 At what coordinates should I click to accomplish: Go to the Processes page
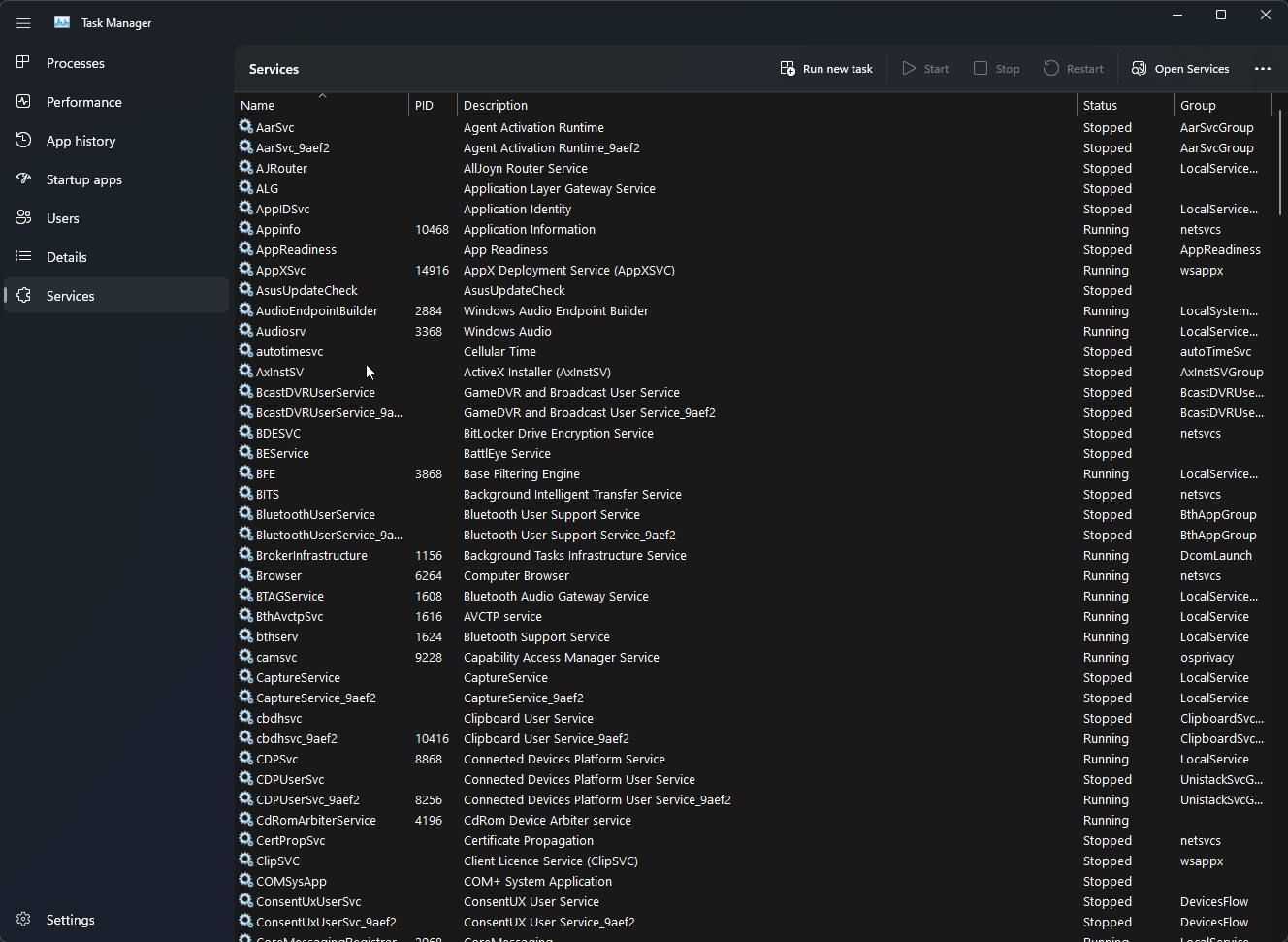point(116,62)
